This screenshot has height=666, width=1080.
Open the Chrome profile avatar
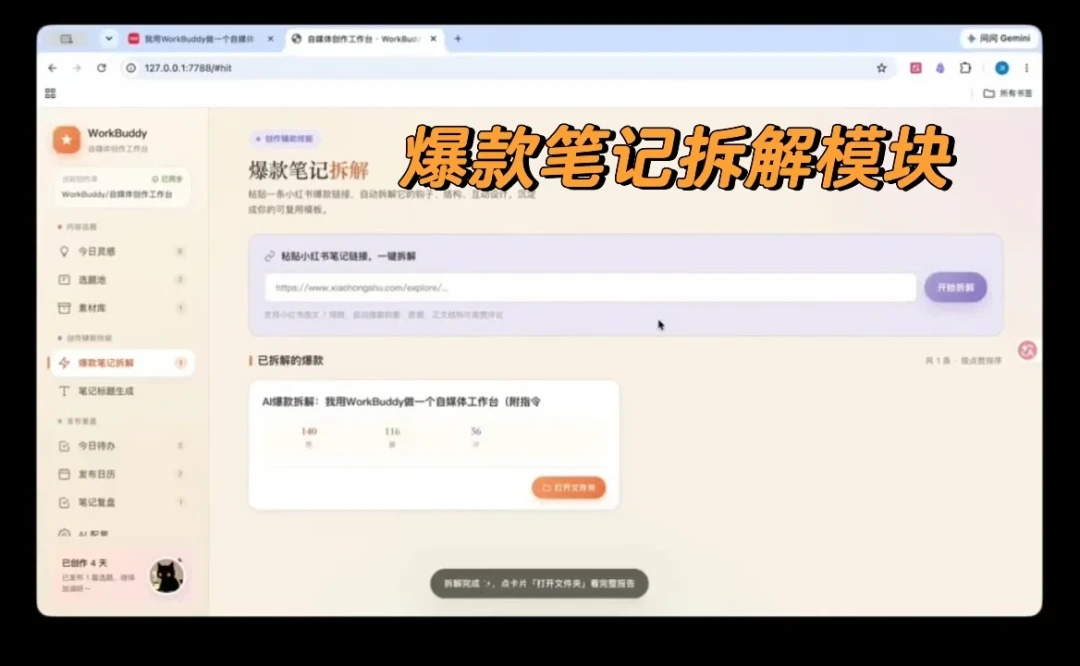tap(1001, 67)
